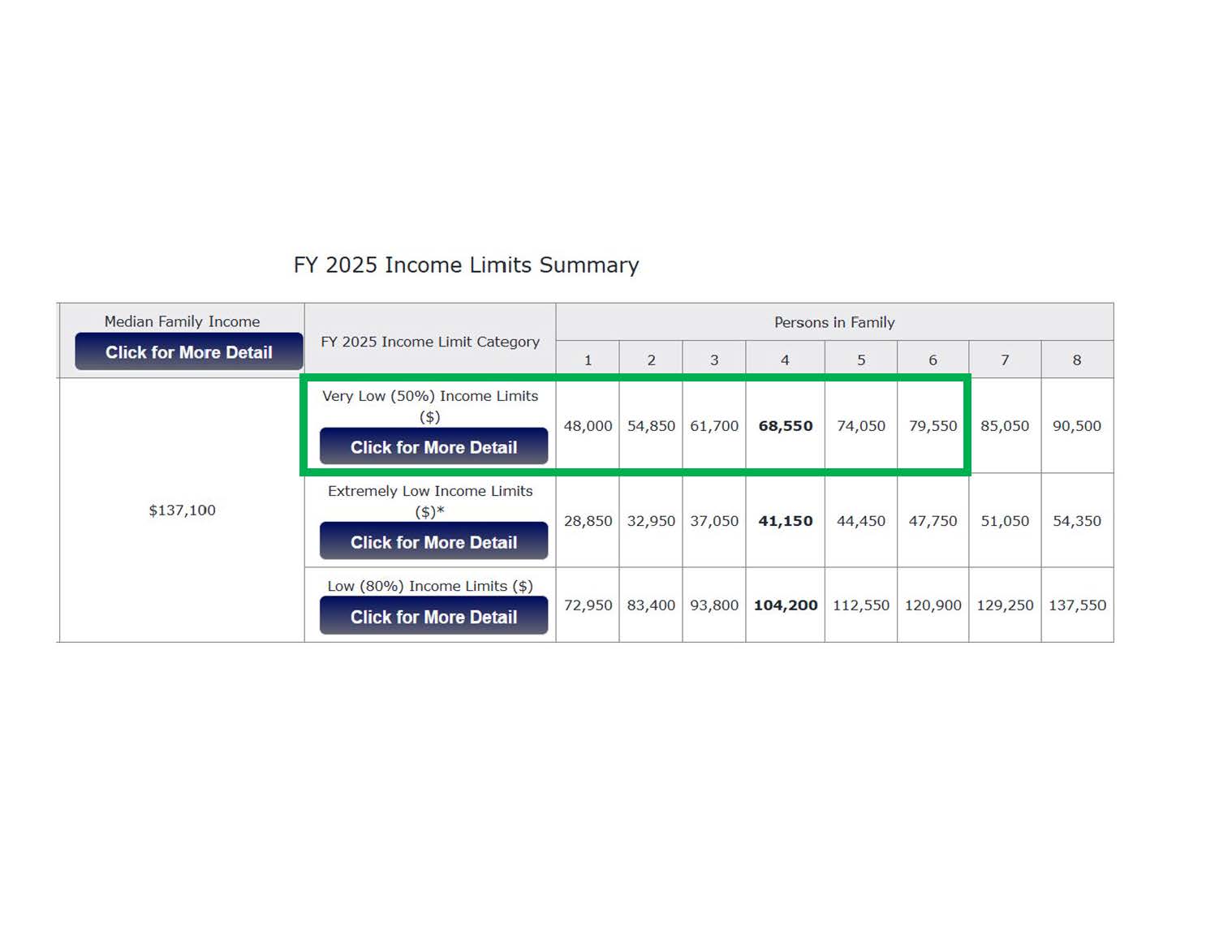Click More Detail button under Median Family Income
This screenshot has width=1232, height=952.
point(188,352)
